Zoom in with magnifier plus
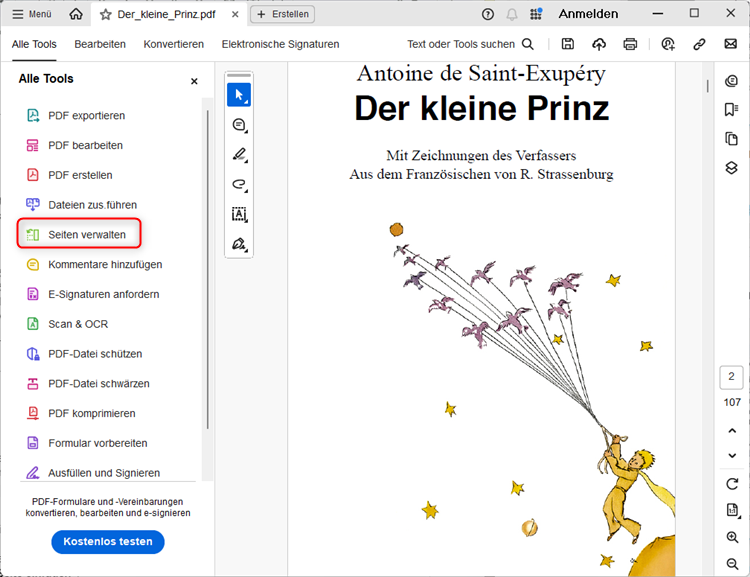Image resolution: width=750 pixels, height=577 pixels. [732, 537]
